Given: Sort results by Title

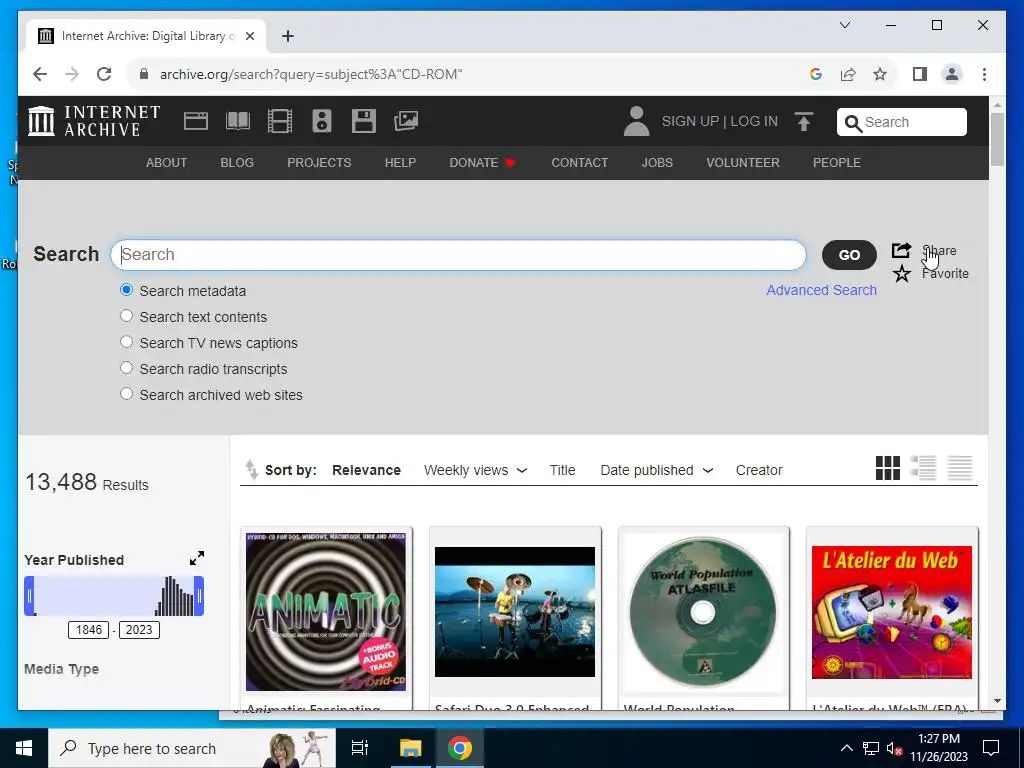Looking at the screenshot, I should tap(562, 470).
